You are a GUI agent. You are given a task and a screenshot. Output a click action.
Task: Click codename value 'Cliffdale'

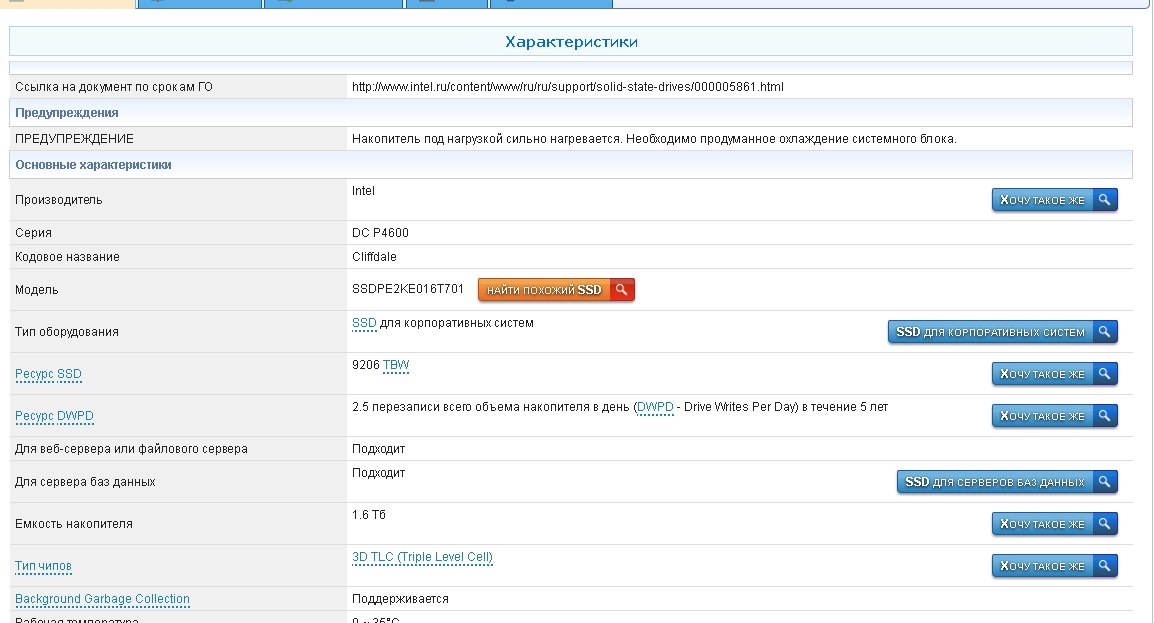pos(374,257)
